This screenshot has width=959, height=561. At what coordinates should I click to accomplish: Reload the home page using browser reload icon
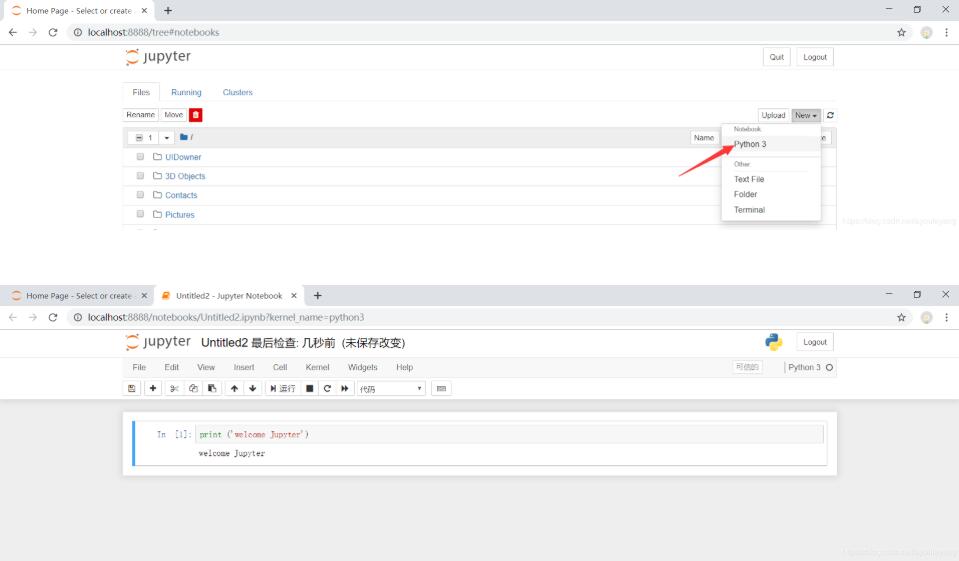coord(53,32)
